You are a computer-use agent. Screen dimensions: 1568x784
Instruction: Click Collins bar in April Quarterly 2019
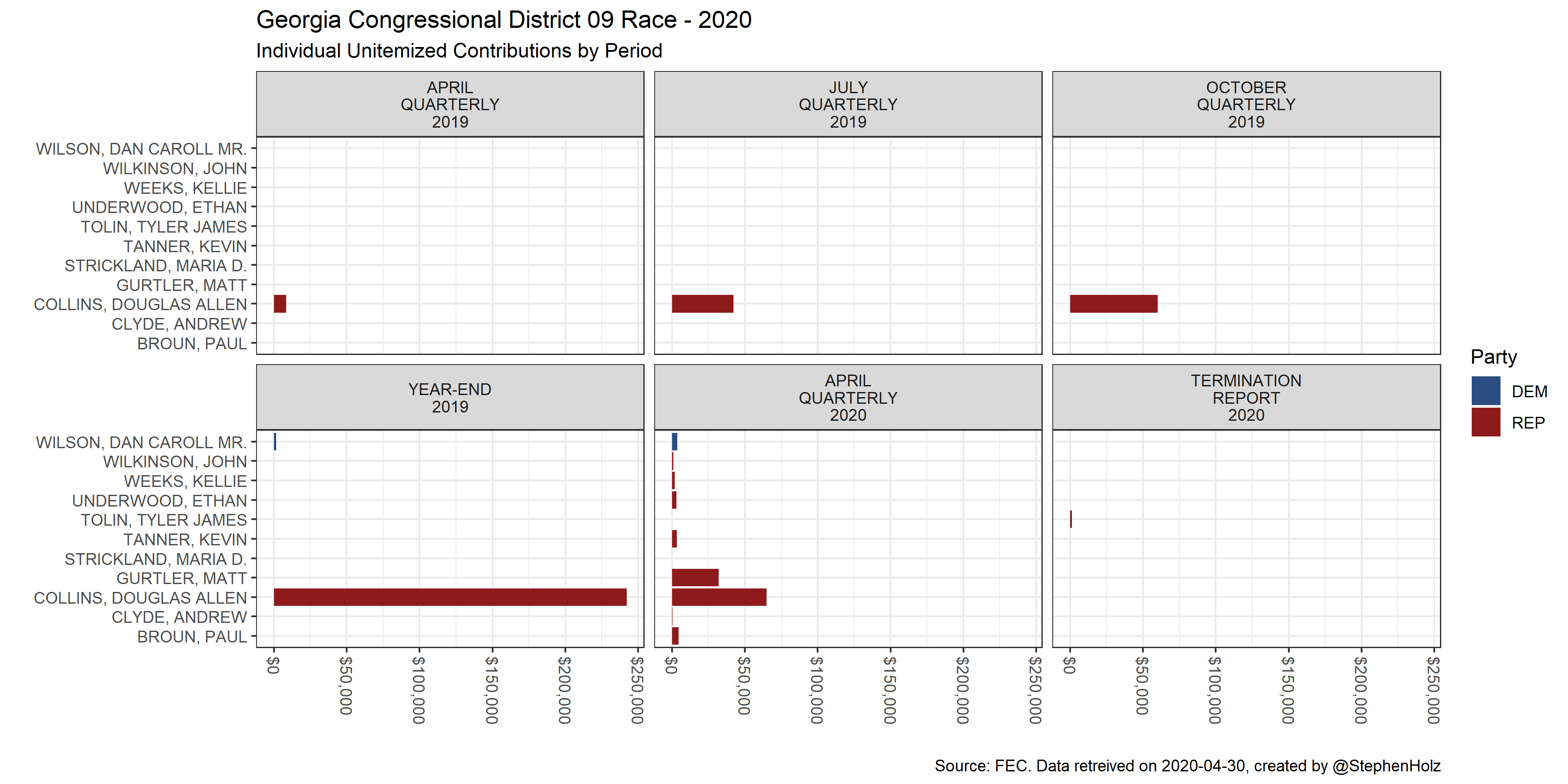click(x=280, y=304)
